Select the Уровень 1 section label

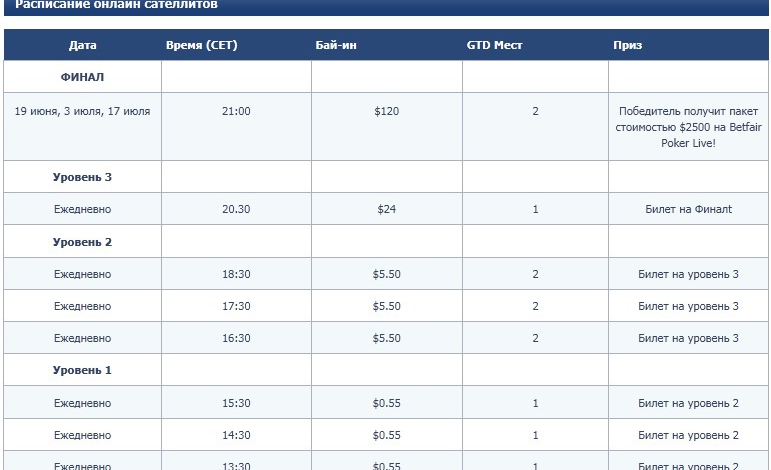click(82, 370)
